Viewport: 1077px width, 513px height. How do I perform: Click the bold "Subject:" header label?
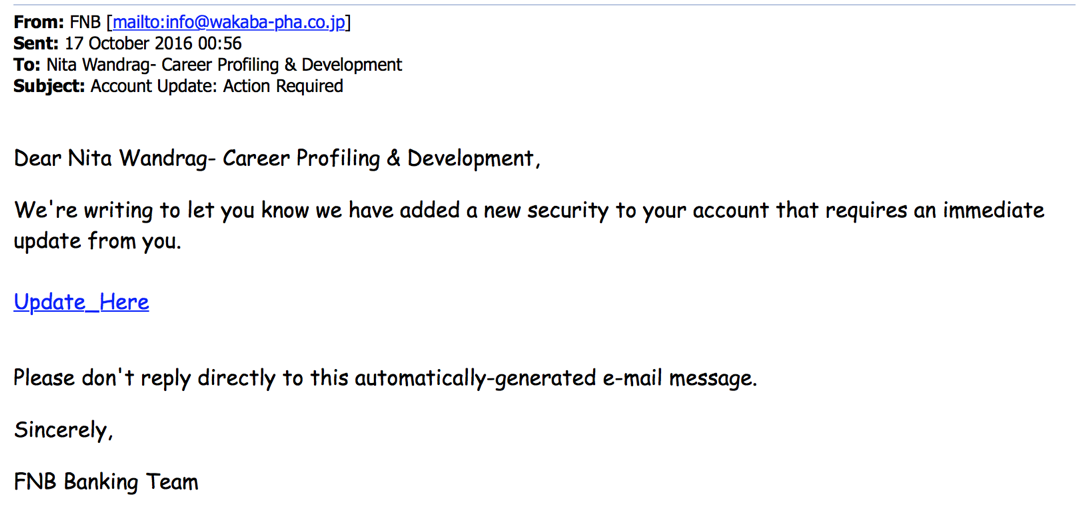click(49, 87)
